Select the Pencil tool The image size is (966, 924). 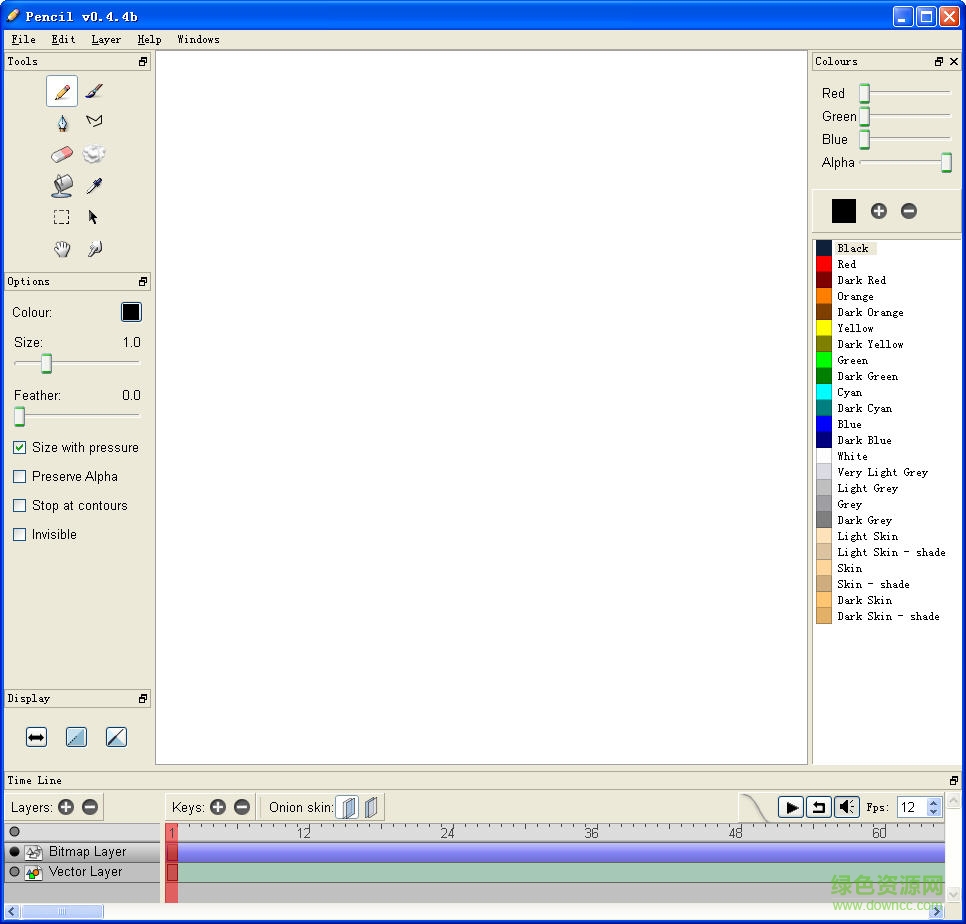(x=62, y=90)
